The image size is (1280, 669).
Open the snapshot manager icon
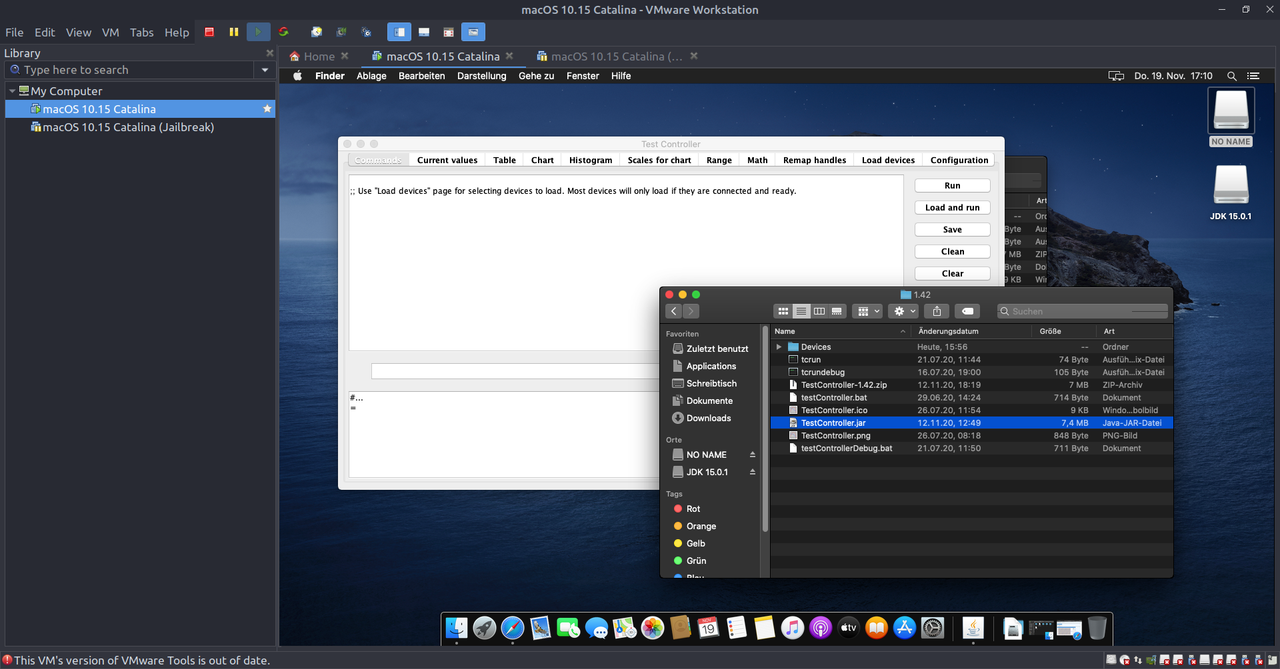(x=367, y=32)
